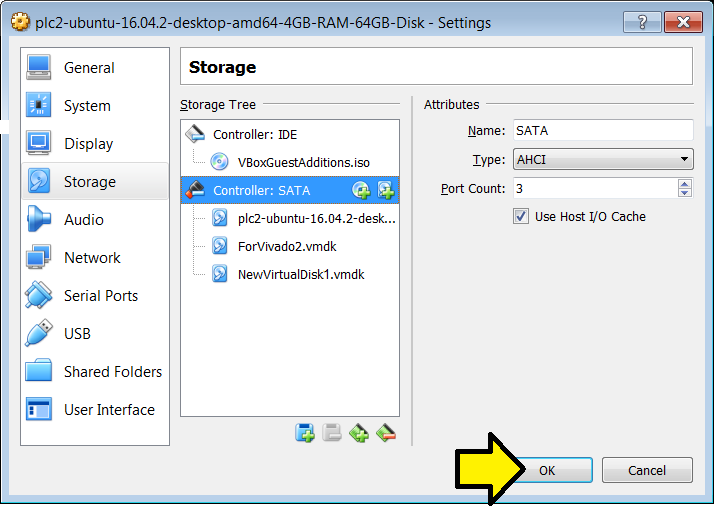Click the remove selected storage controller icon
The width and height of the screenshot is (714, 527).
pos(386,433)
